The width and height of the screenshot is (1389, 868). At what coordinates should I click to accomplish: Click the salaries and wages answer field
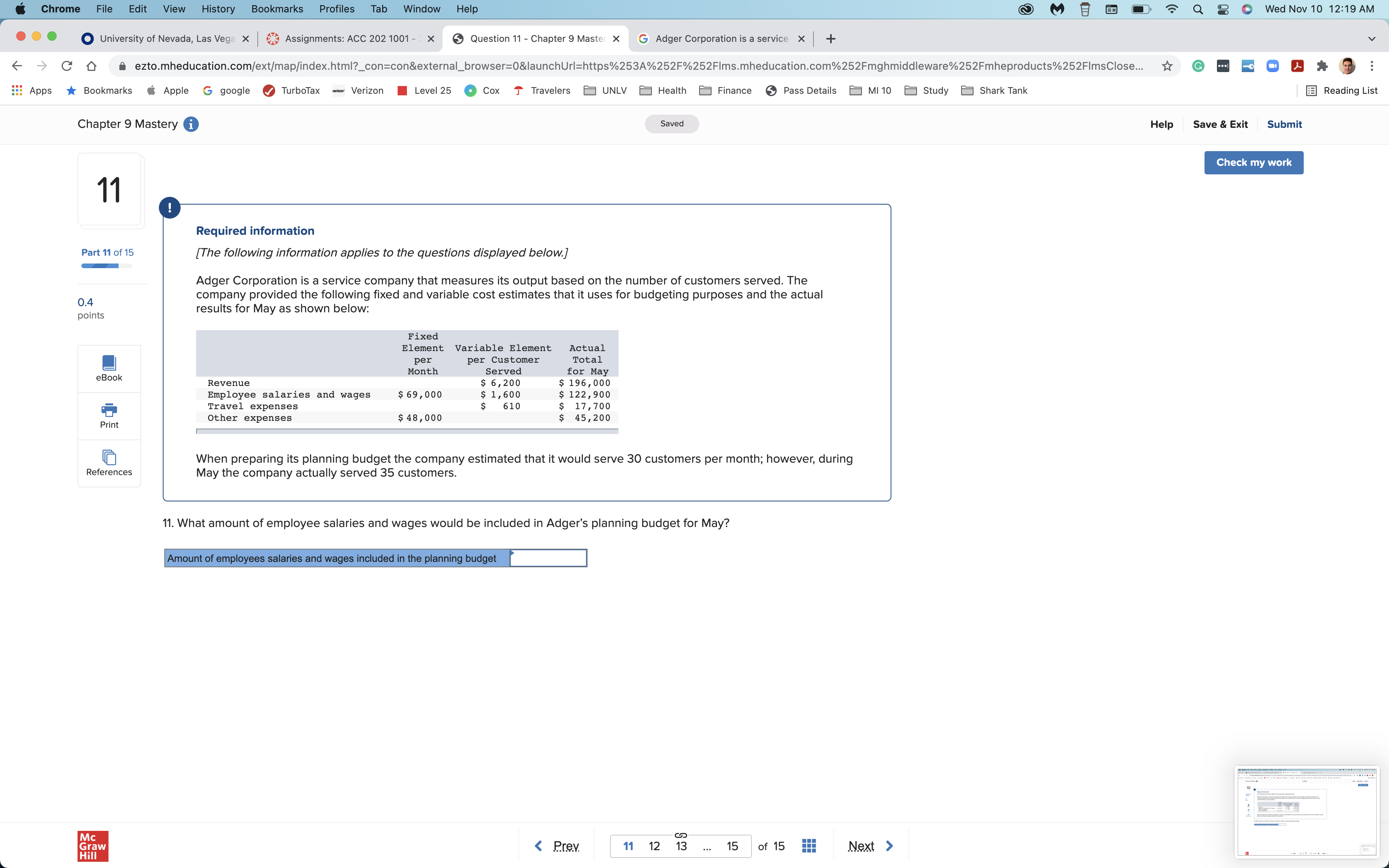(548, 558)
